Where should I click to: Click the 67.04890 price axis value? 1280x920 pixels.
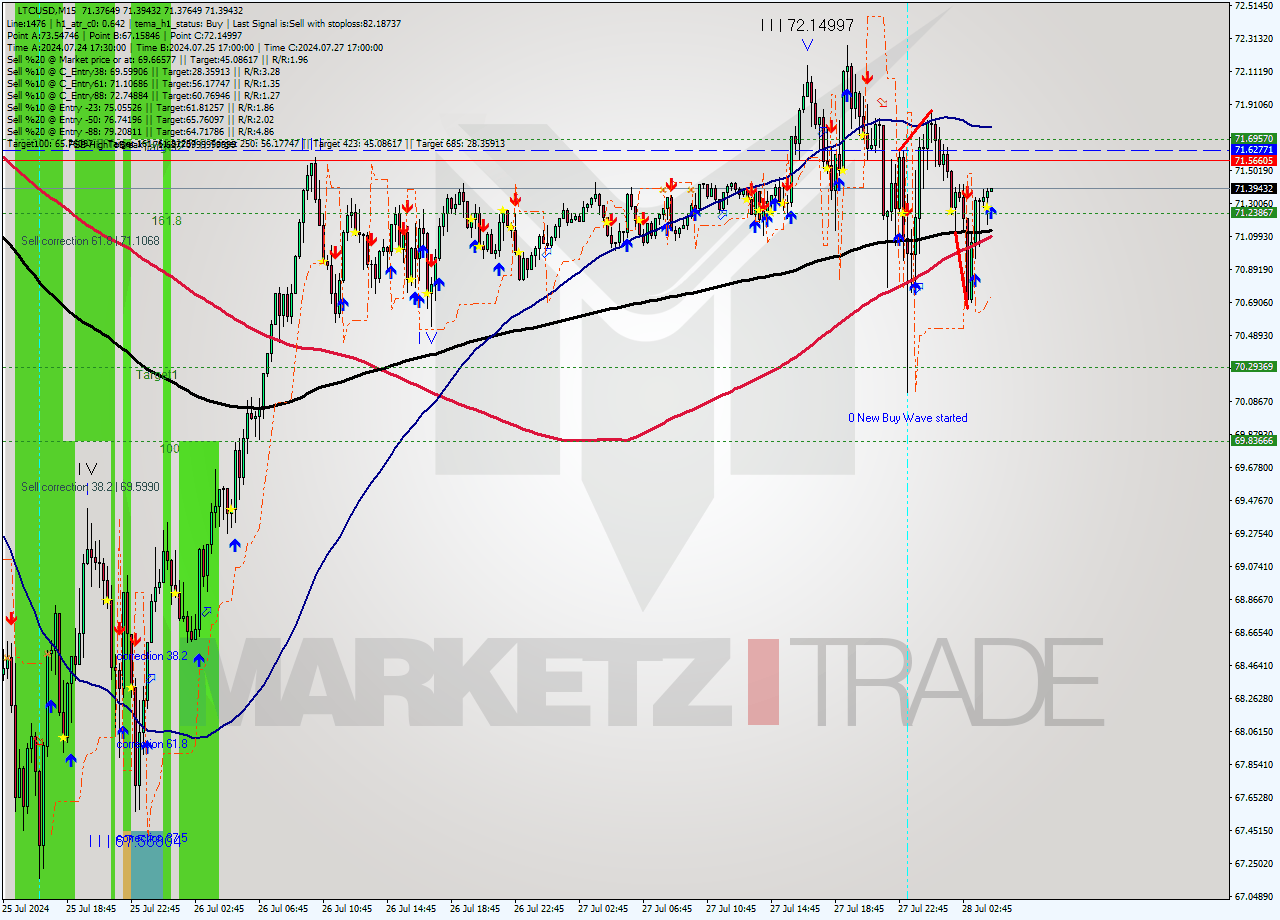pyautogui.click(x=1253, y=896)
